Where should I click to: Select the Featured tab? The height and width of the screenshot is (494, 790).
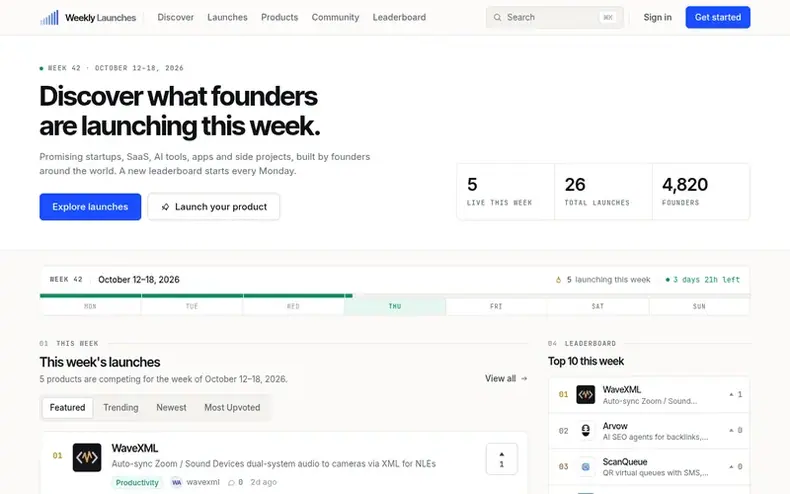[x=68, y=407]
